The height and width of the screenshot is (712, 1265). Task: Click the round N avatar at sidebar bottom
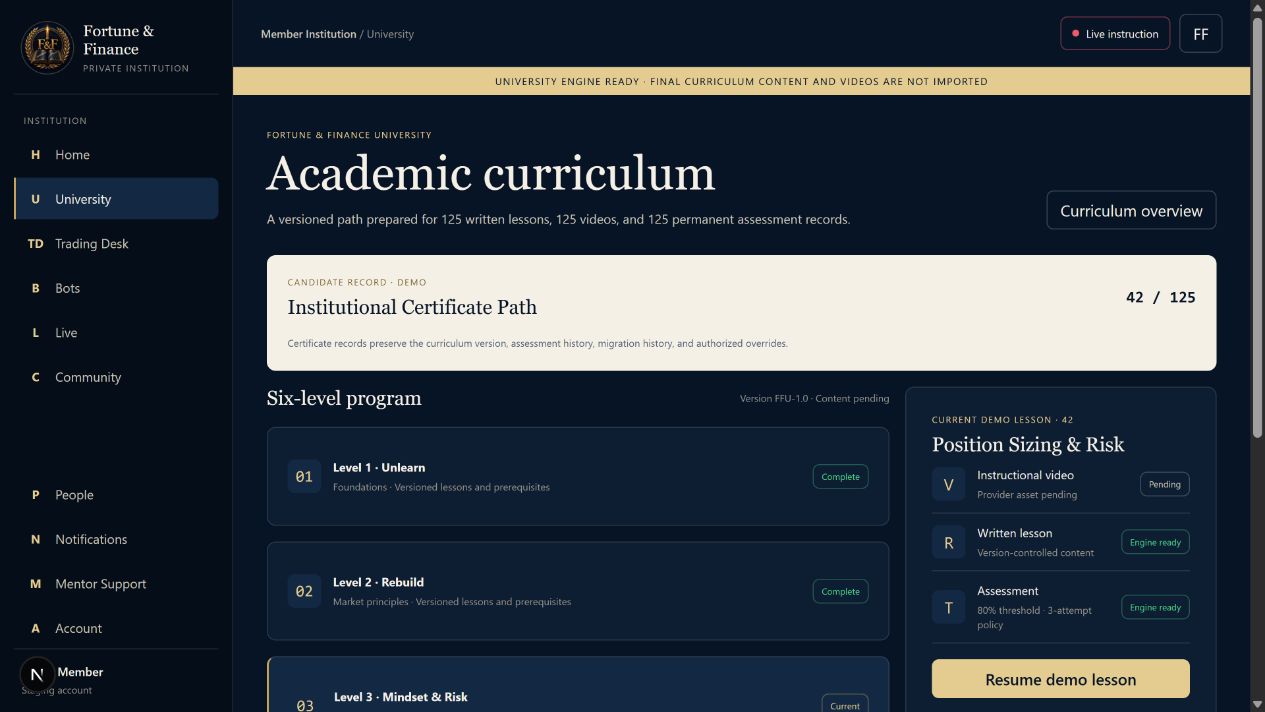click(37, 675)
